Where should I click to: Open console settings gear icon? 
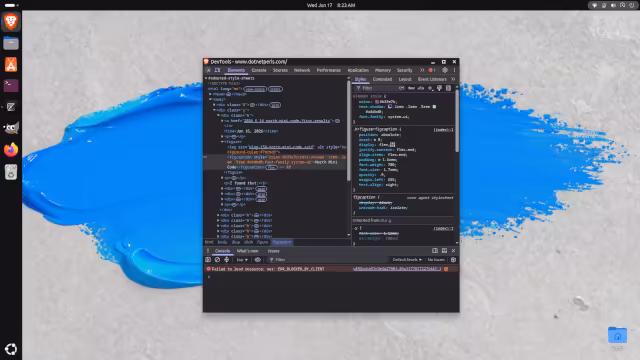[453, 260]
